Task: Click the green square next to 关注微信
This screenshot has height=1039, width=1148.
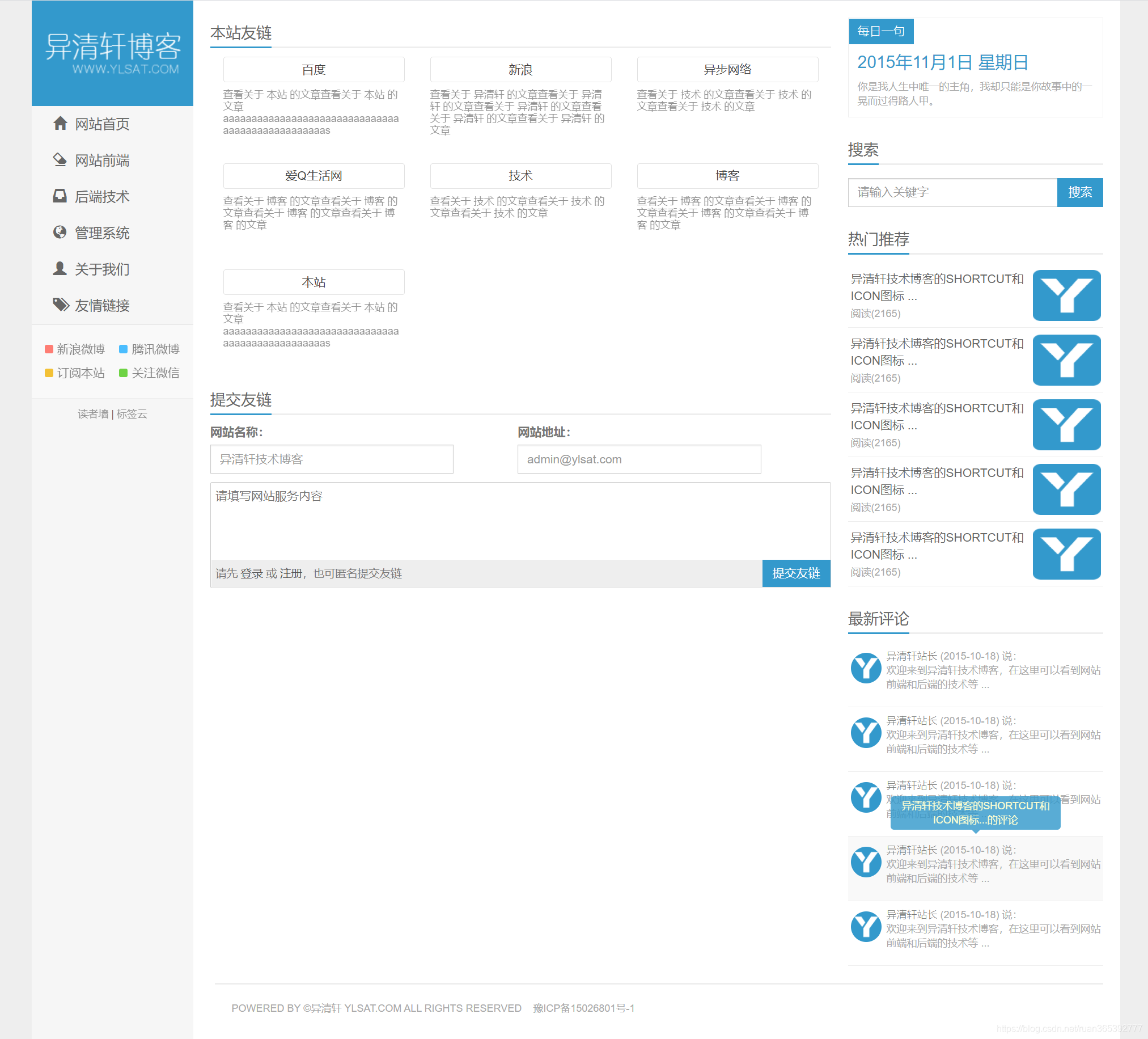Action: point(123,373)
